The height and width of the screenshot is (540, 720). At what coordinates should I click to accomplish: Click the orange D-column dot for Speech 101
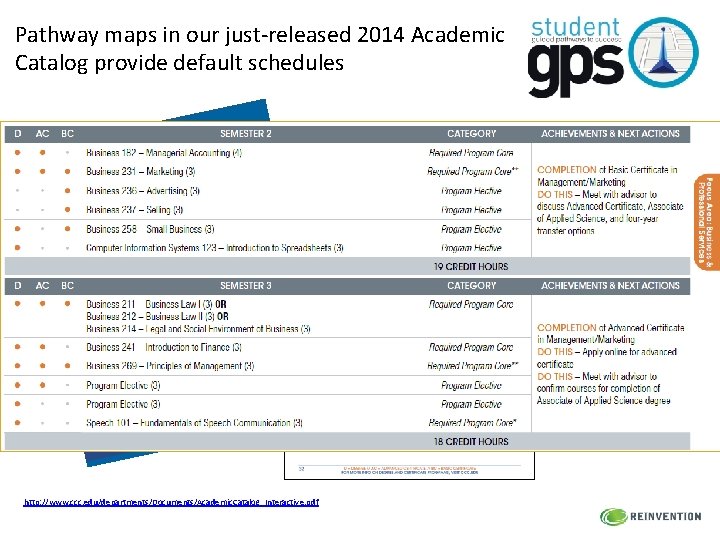pyautogui.click(x=17, y=422)
